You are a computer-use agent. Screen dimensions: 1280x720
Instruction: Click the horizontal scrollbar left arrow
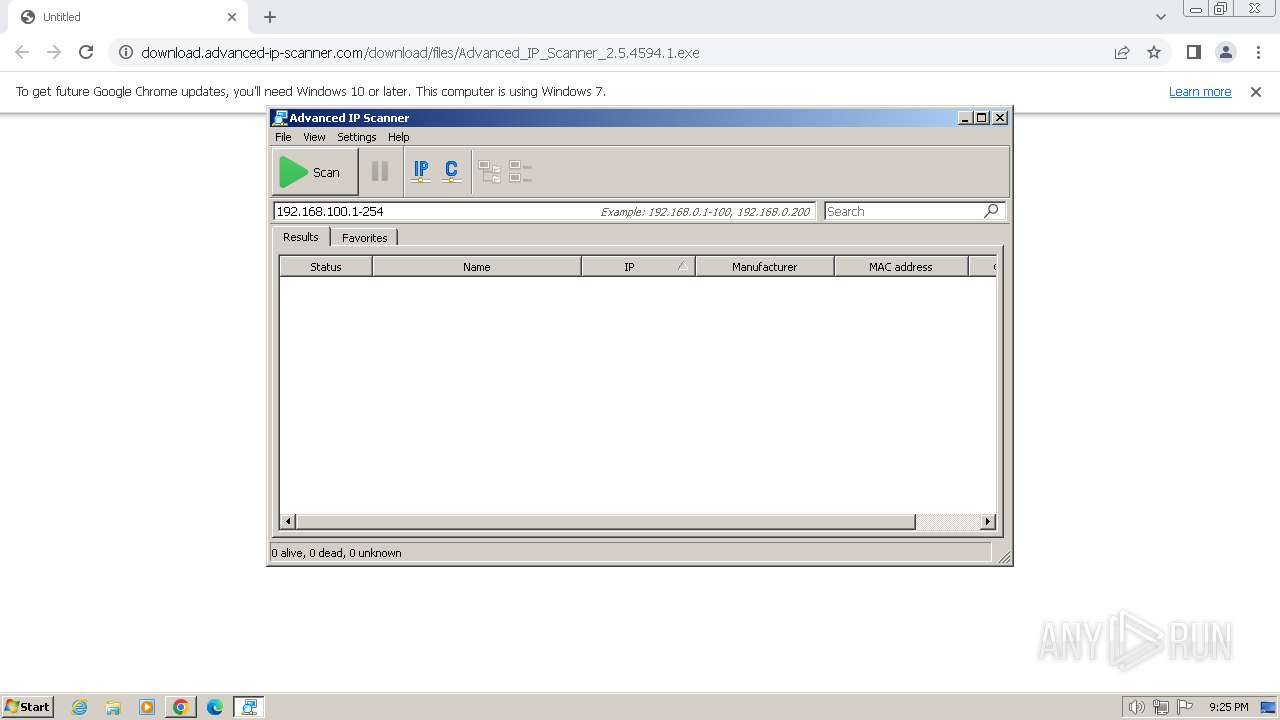pos(288,521)
